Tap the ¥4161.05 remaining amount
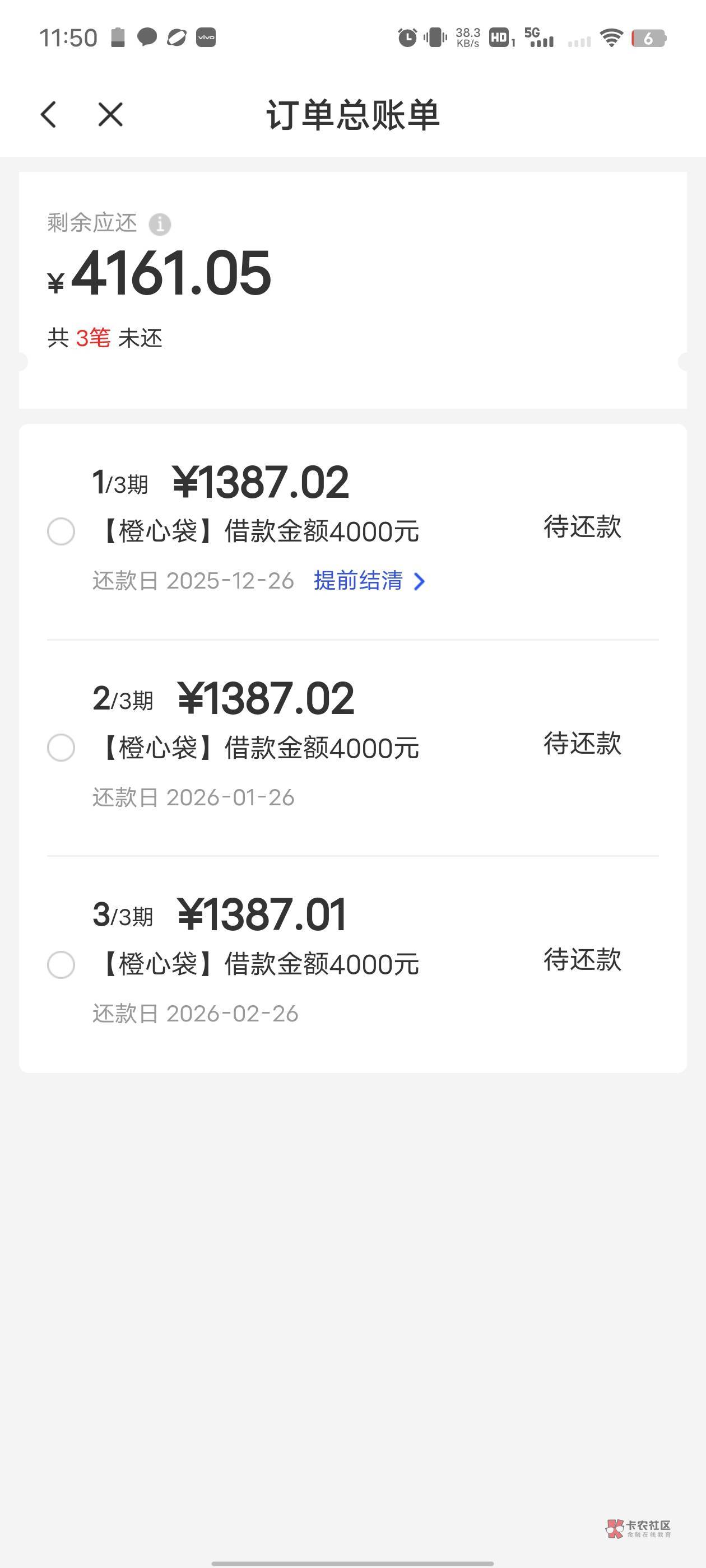The image size is (706, 1568). point(171,274)
